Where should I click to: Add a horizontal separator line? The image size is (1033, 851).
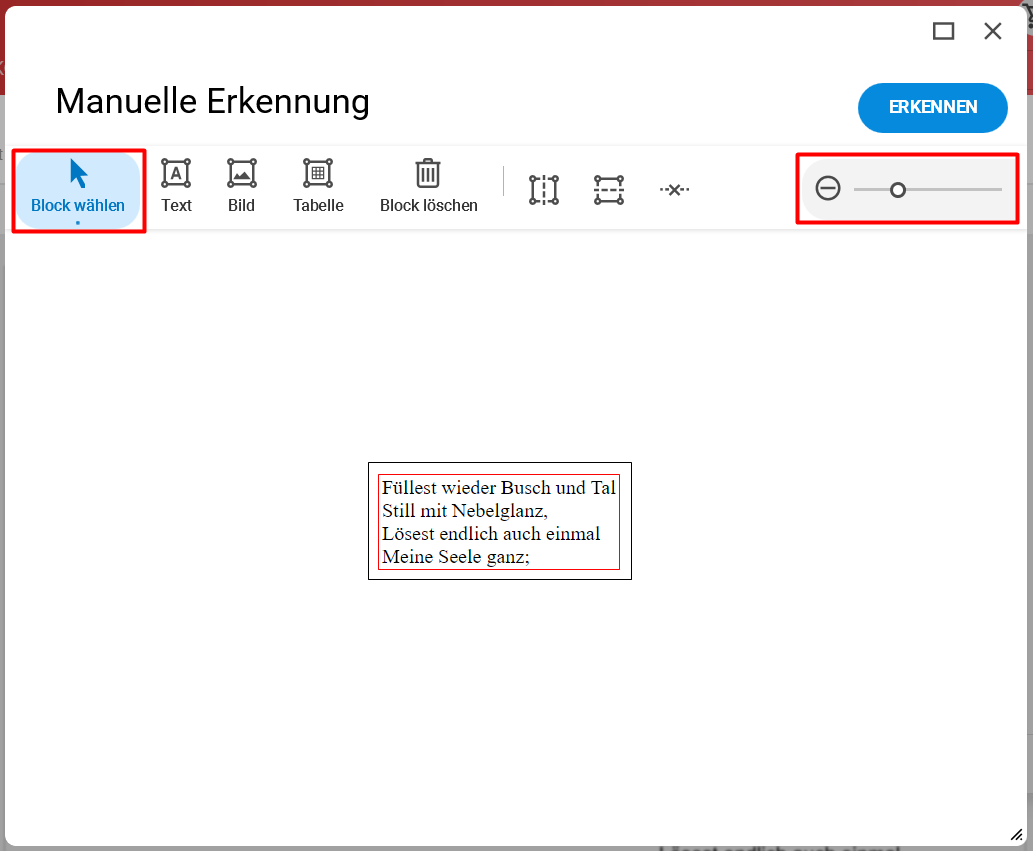pyautogui.click(x=609, y=190)
